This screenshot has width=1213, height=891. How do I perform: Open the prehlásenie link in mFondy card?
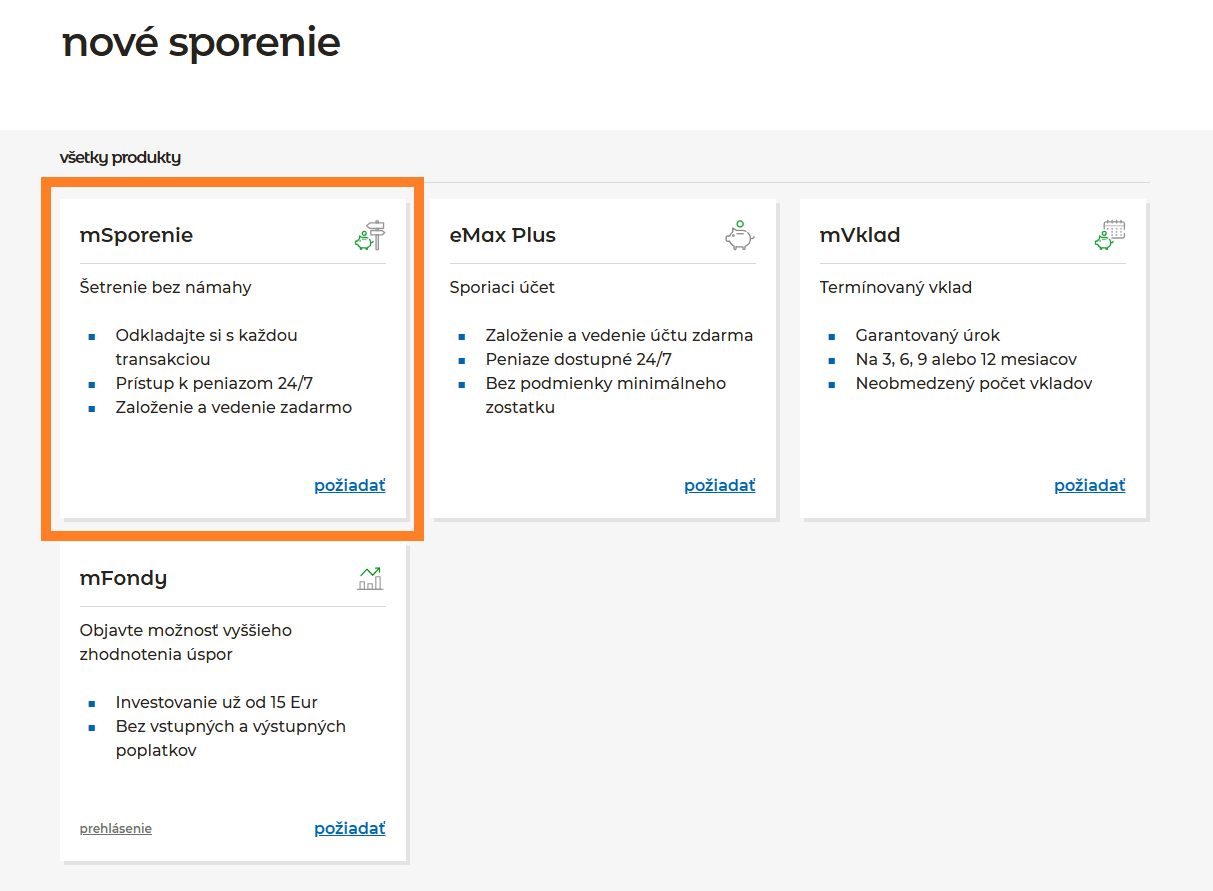(x=116, y=829)
